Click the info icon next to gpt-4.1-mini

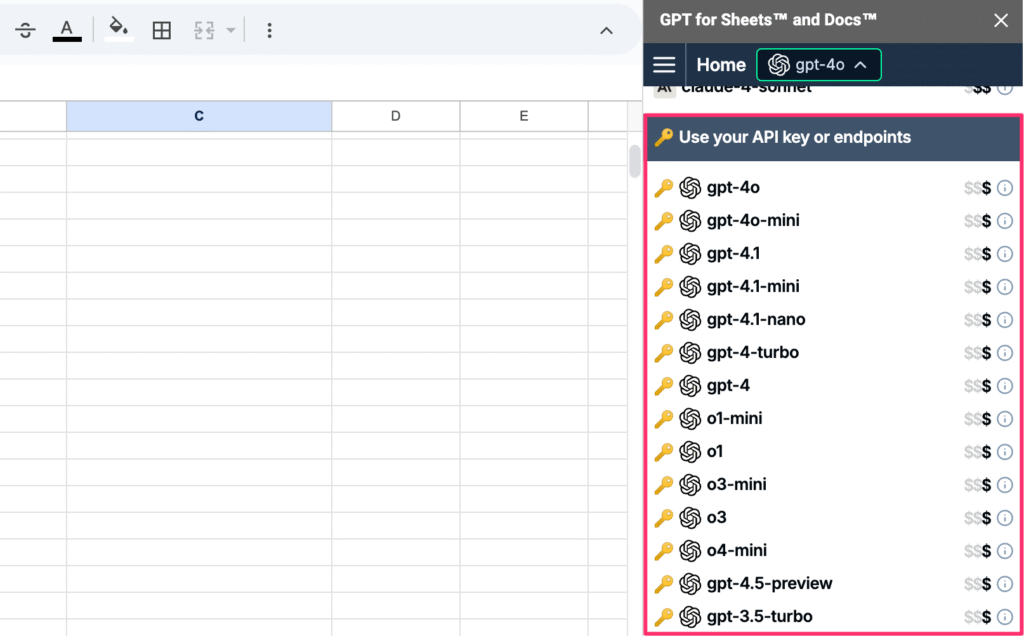[x=1005, y=287]
